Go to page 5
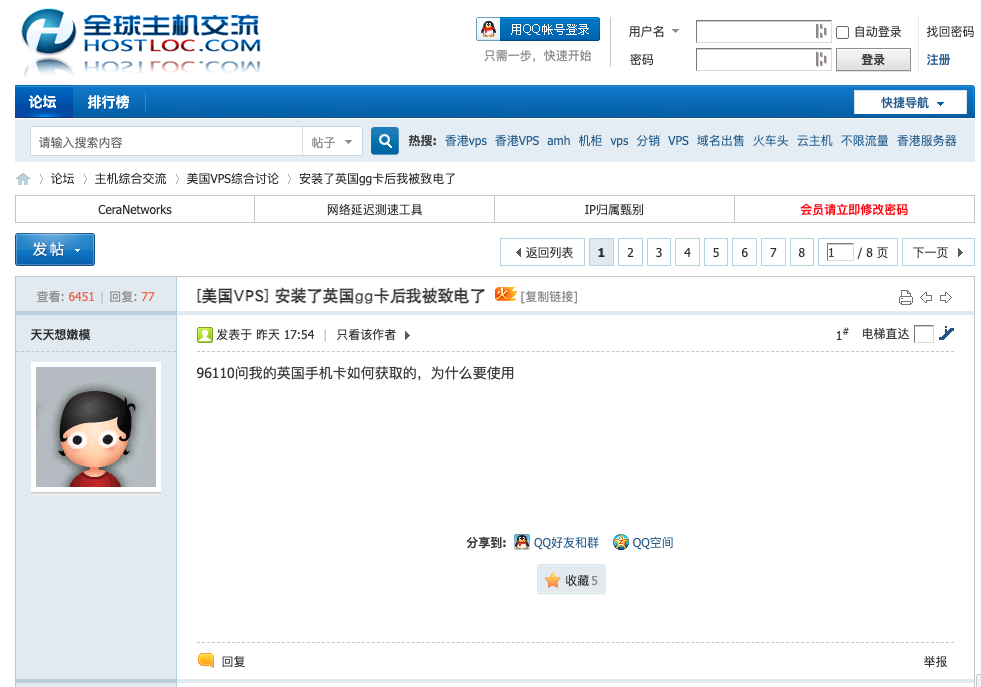The image size is (981, 687). tap(716, 252)
